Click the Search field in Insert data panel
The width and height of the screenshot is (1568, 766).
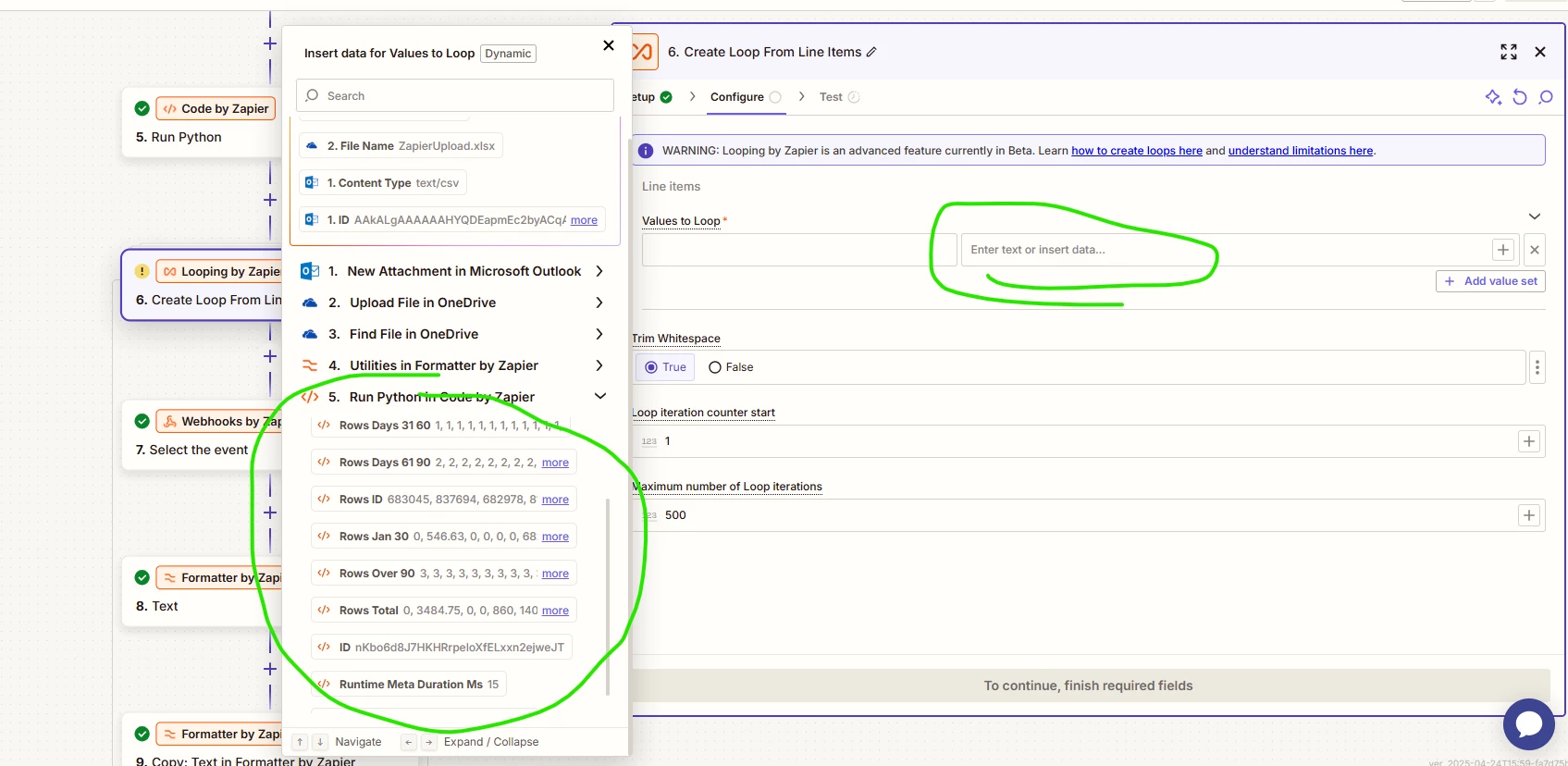[x=455, y=95]
